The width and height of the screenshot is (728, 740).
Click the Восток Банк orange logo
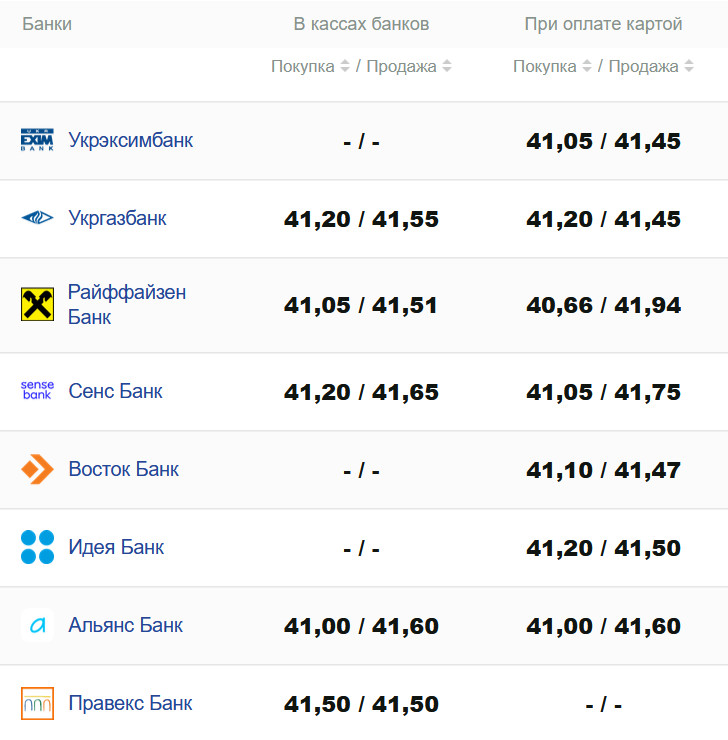point(37,469)
